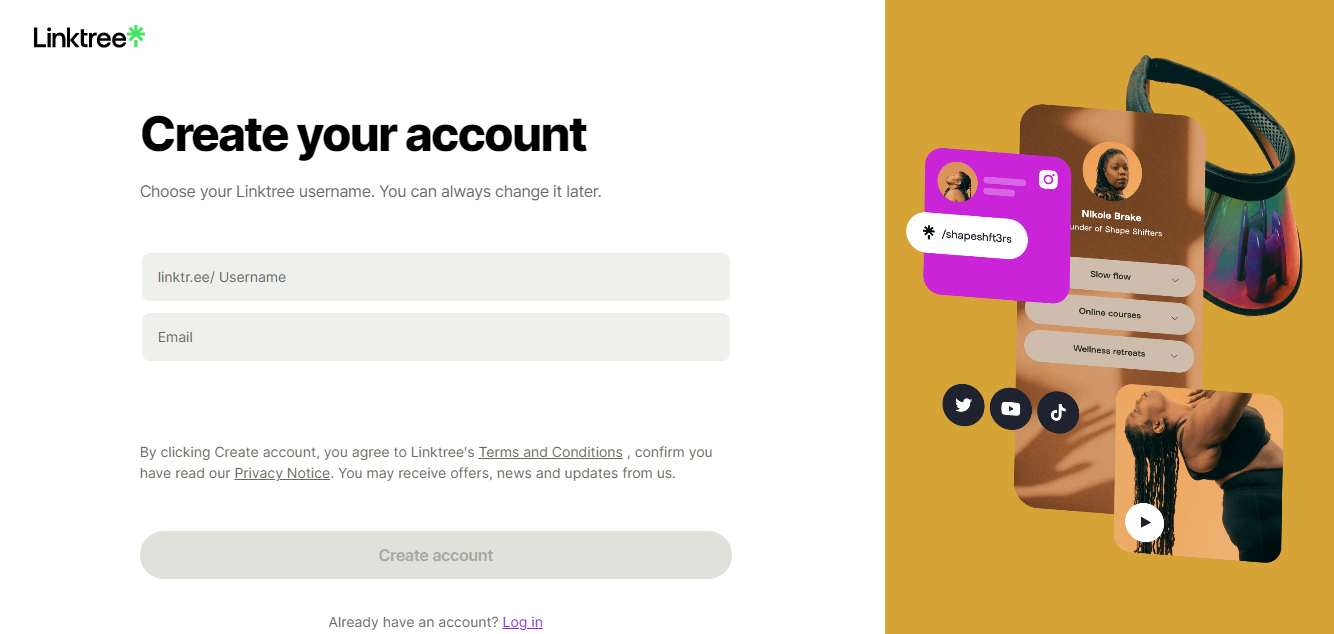Expand the Slow flow chevron
Screen dimensions: 1334x634
click(1176, 282)
